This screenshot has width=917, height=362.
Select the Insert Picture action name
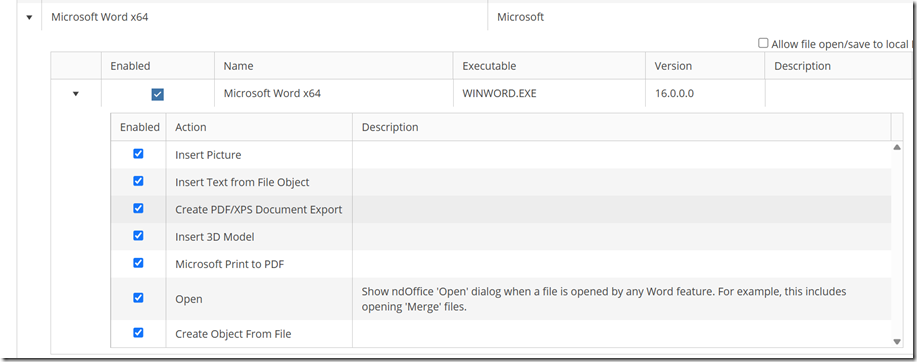(x=208, y=155)
